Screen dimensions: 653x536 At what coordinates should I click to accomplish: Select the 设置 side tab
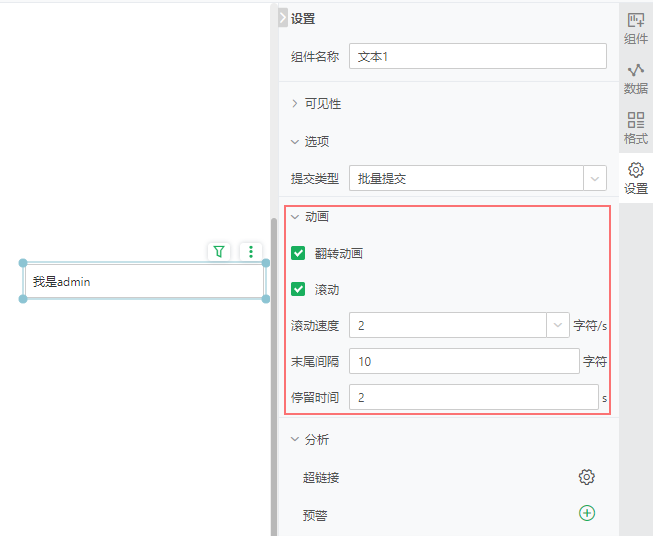pos(636,179)
